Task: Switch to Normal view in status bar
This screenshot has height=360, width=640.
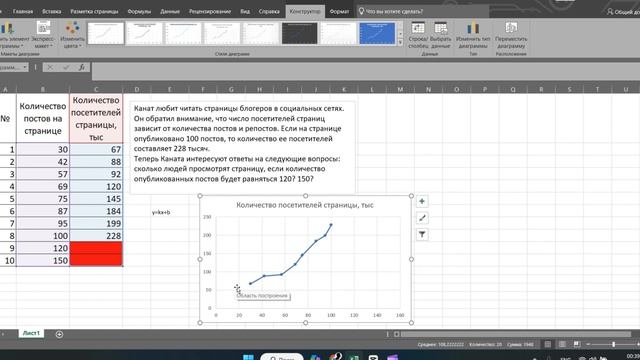Action: 548,344
